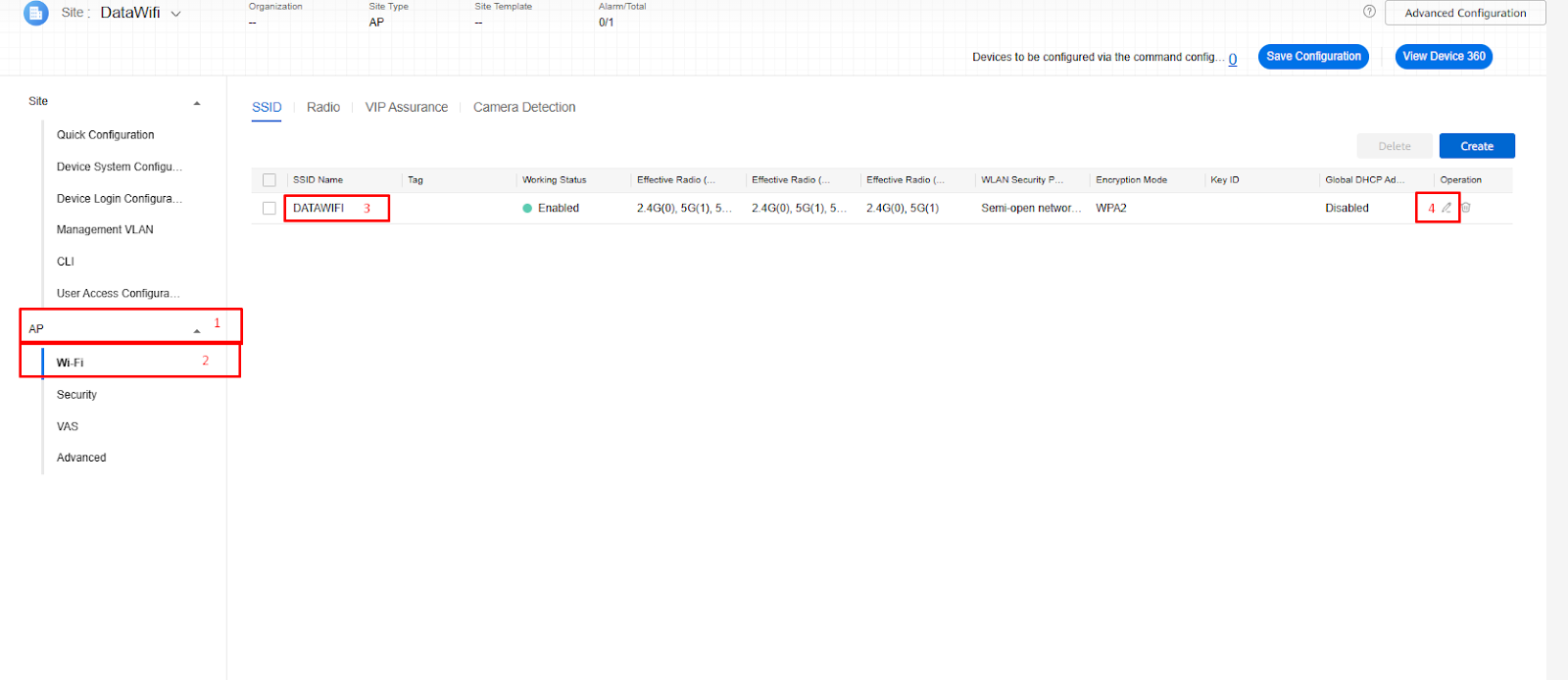The image size is (1568, 680).
Task: Click the SSID Name column header
Action: (x=318, y=180)
